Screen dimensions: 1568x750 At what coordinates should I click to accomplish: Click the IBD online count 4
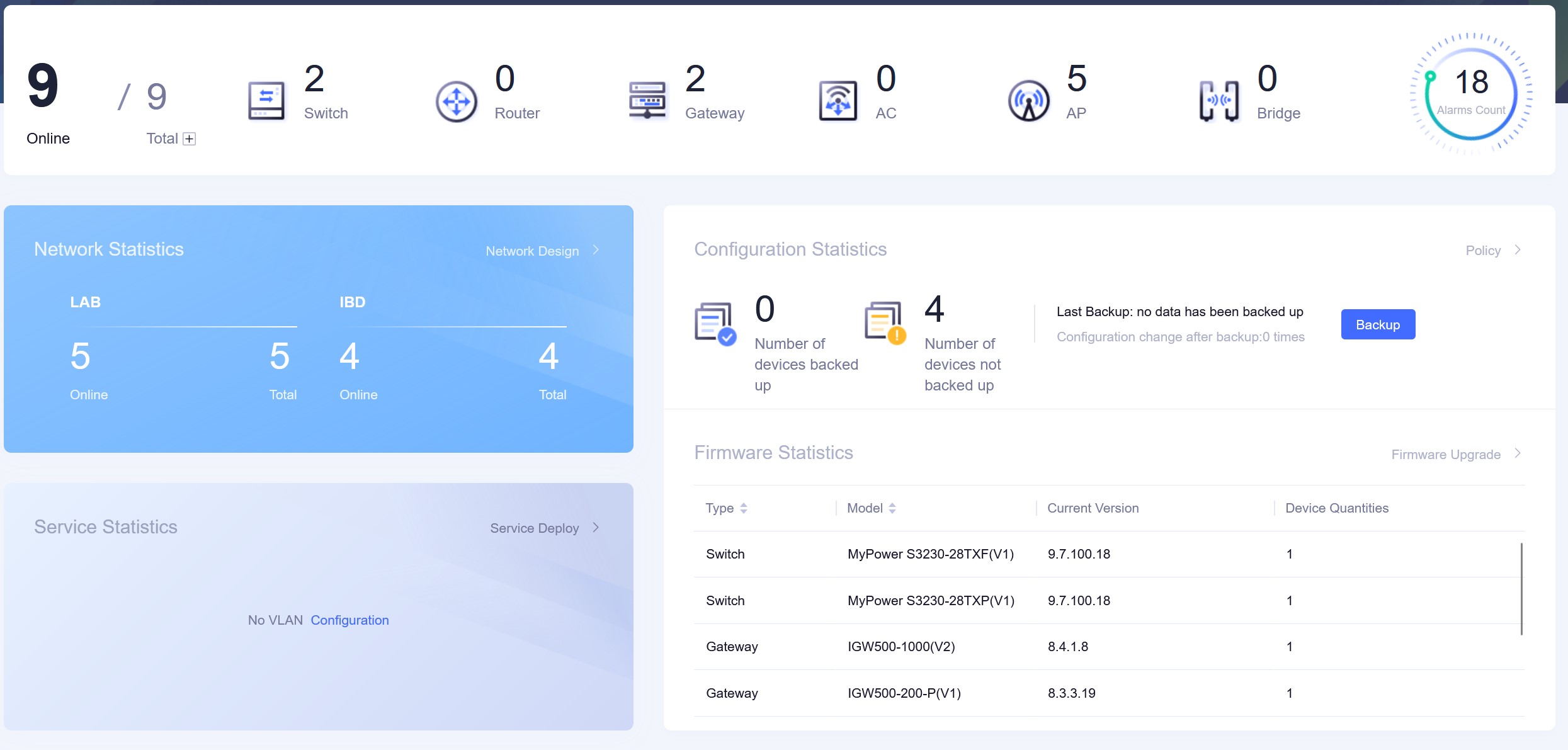349,356
